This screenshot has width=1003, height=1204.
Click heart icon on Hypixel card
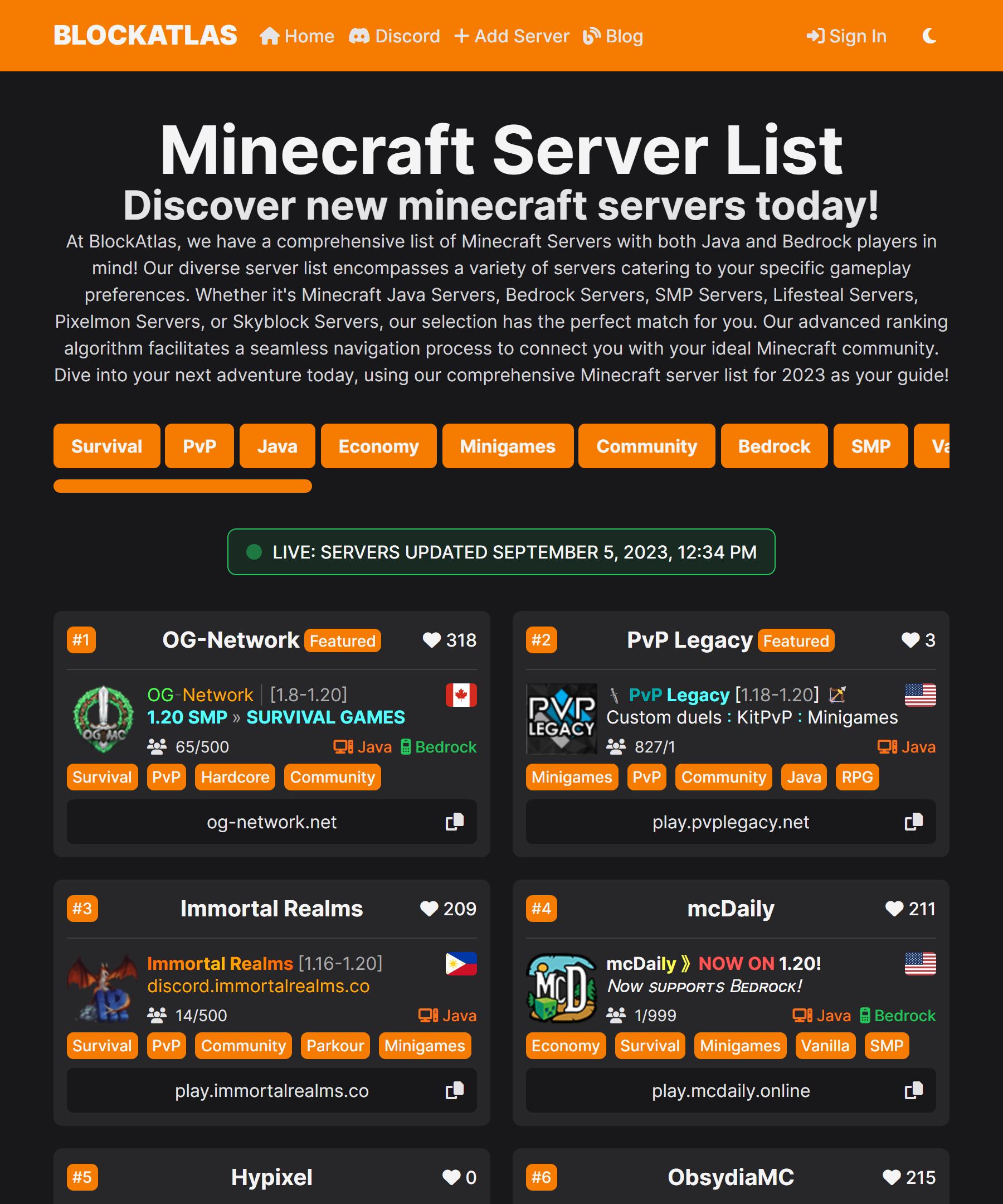[451, 1177]
